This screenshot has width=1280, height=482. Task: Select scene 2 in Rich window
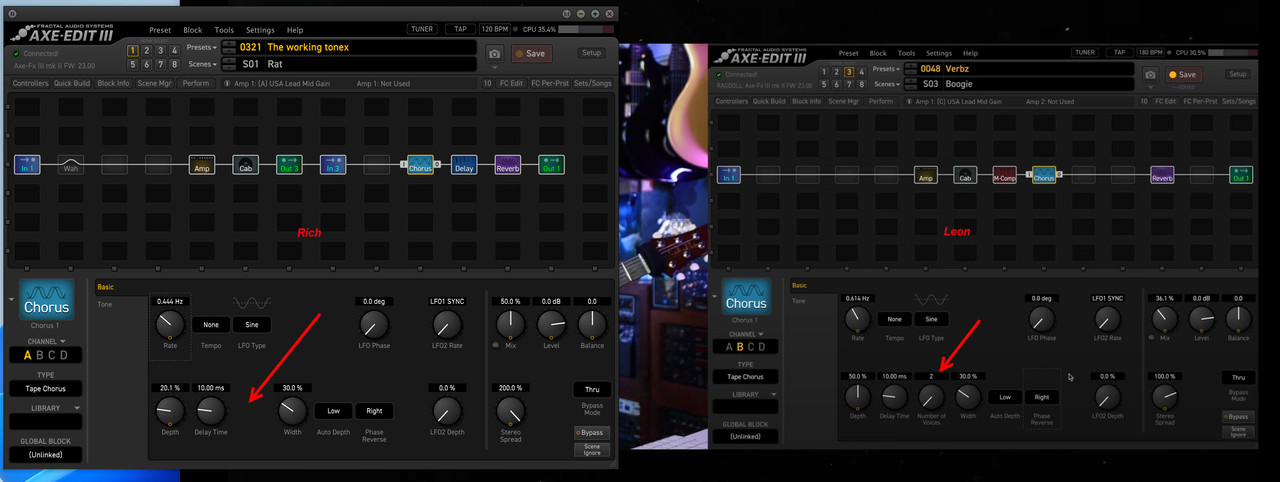(x=146, y=50)
